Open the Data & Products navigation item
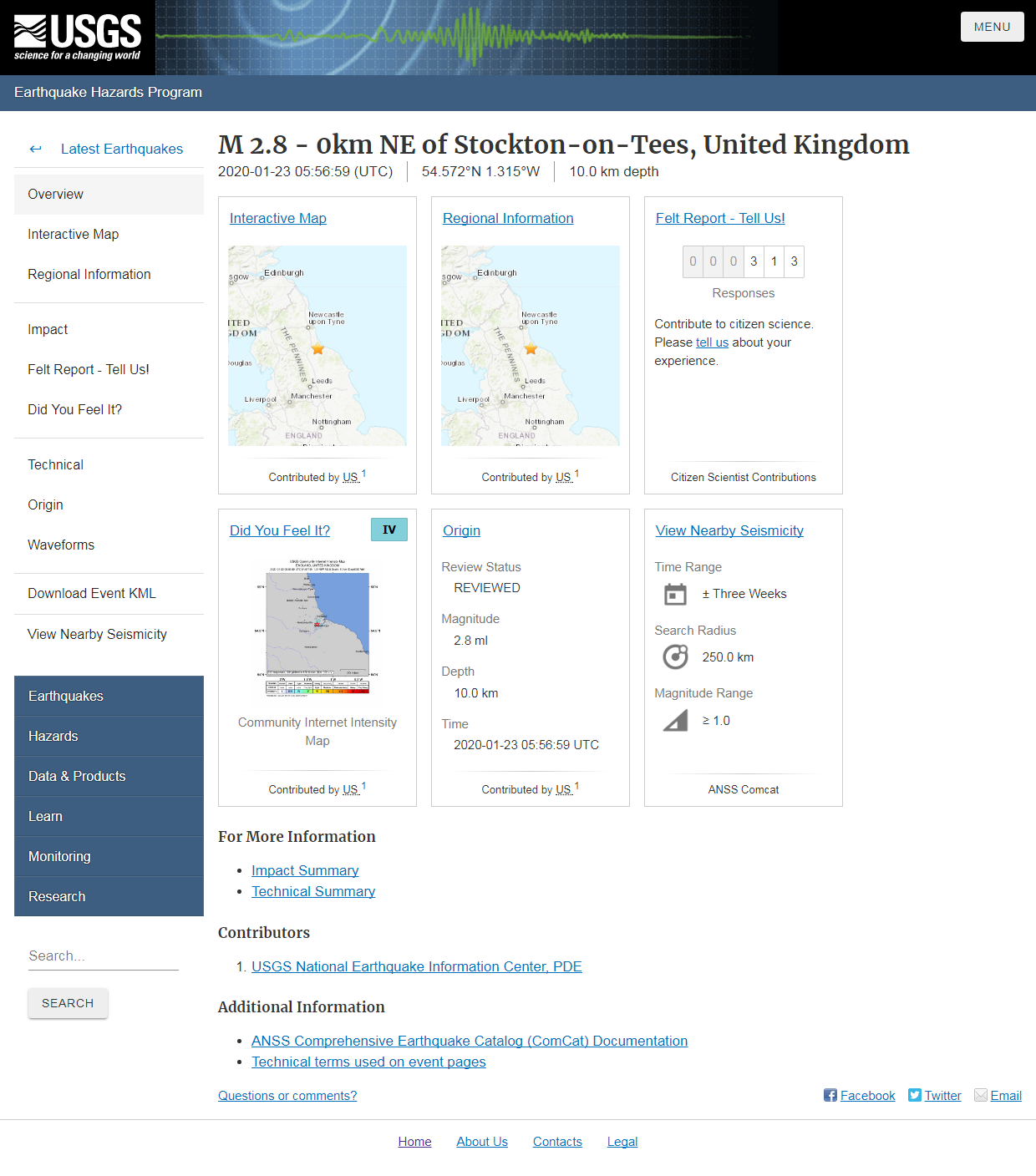Viewport: 1036px width, 1176px height. (109, 776)
